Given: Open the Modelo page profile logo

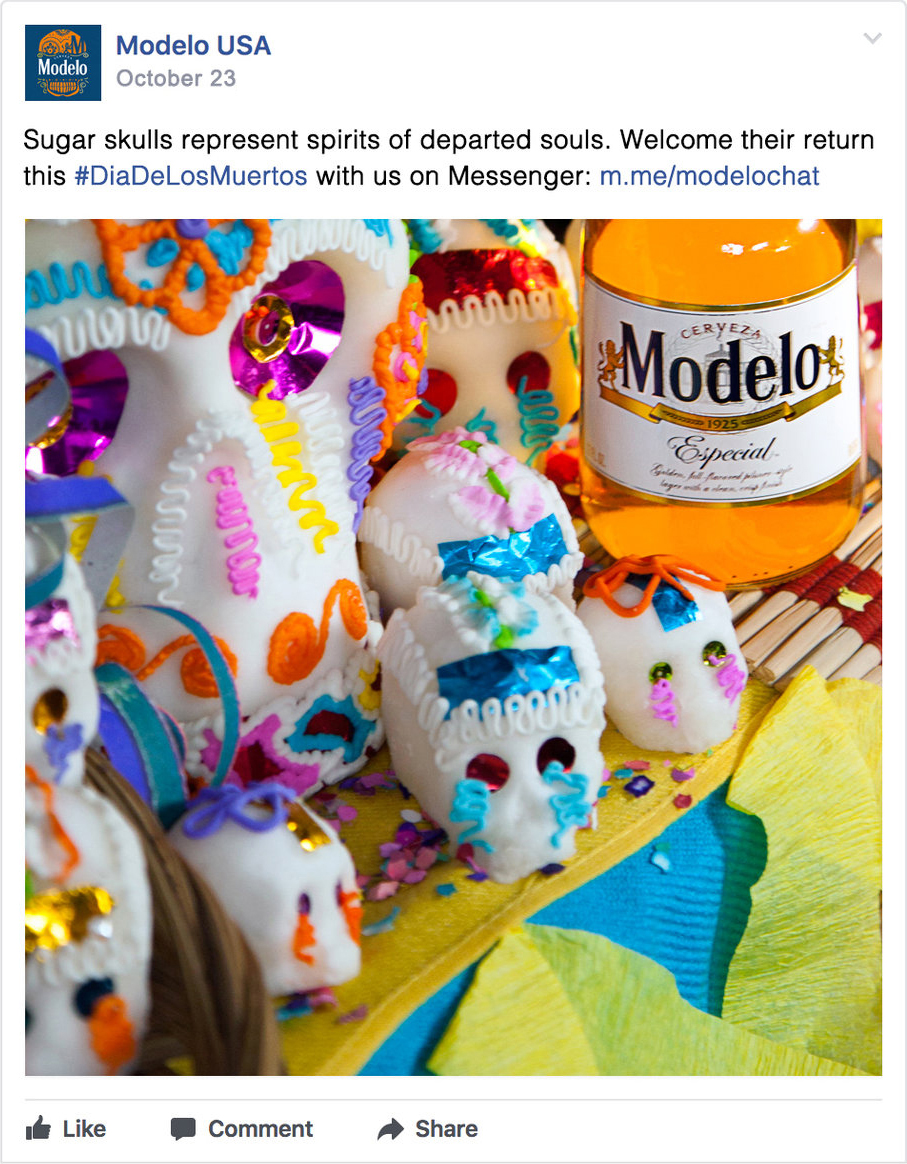Looking at the screenshot, I should tap(63, 63).
